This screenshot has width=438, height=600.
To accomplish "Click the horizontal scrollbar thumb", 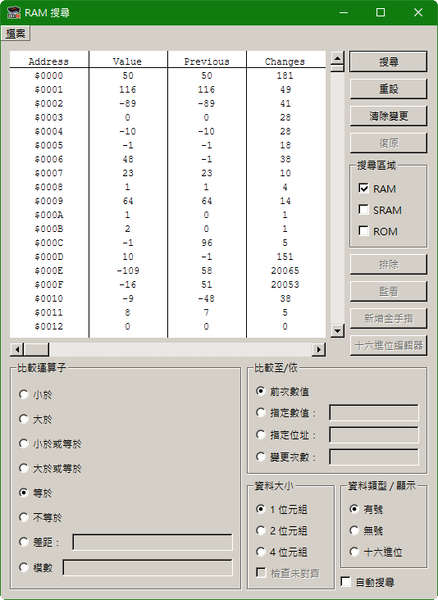I will [x=36, y=349].
